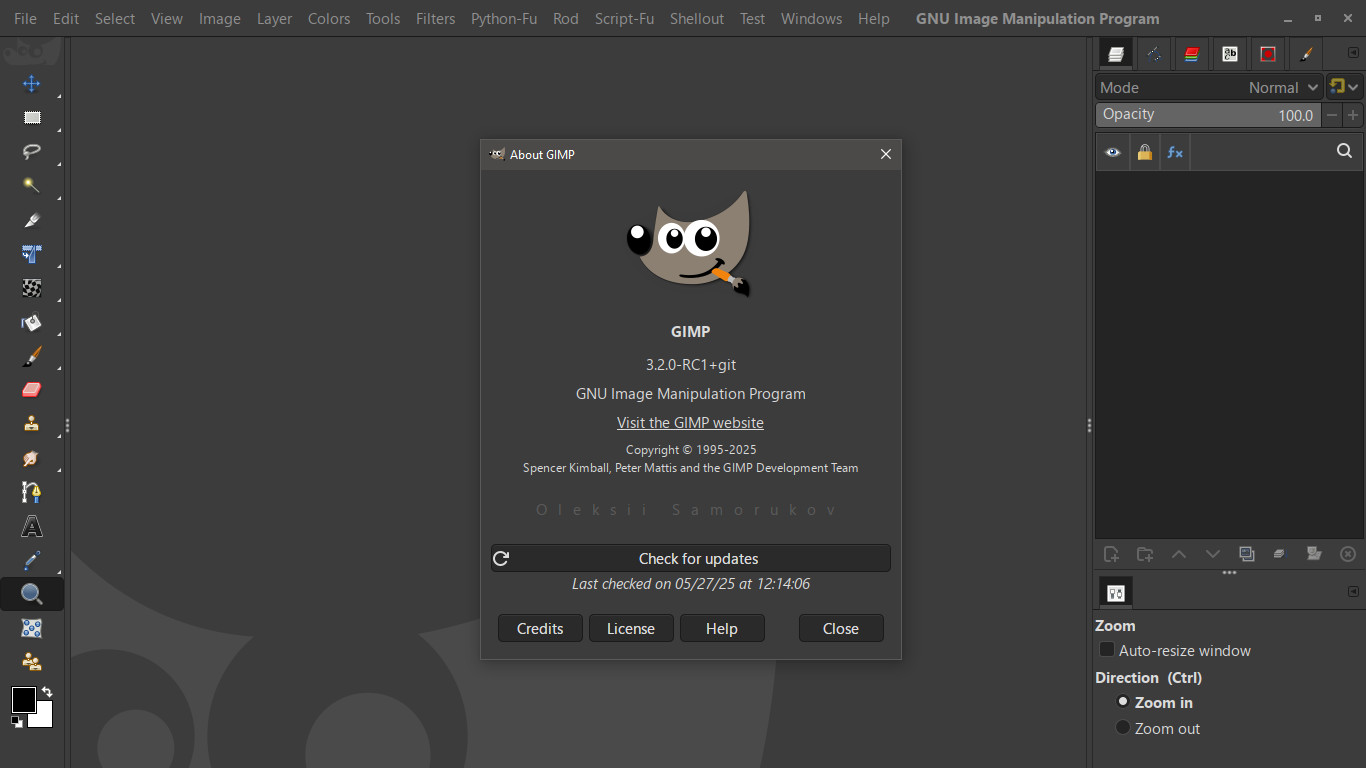The image size is (1366, 768).
Task: Select the Text tool
Action: (32, 526)
